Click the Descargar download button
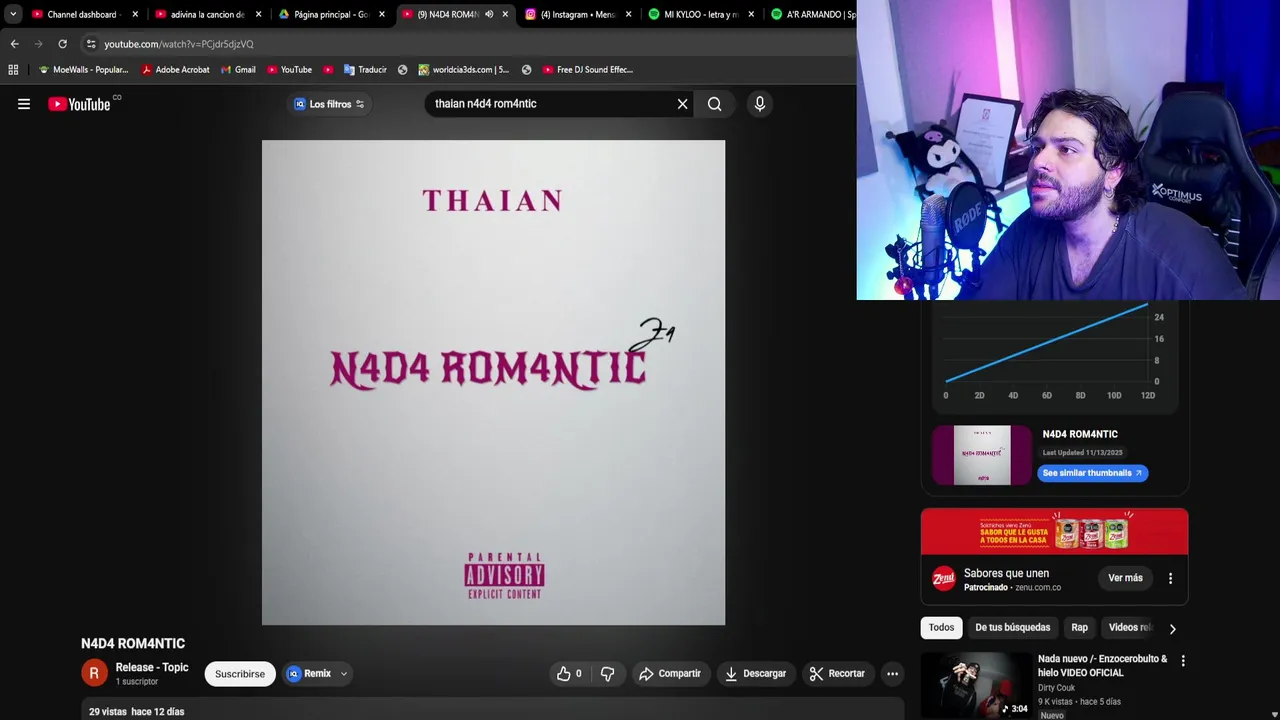1280x720 pixels. click(755, 674)
